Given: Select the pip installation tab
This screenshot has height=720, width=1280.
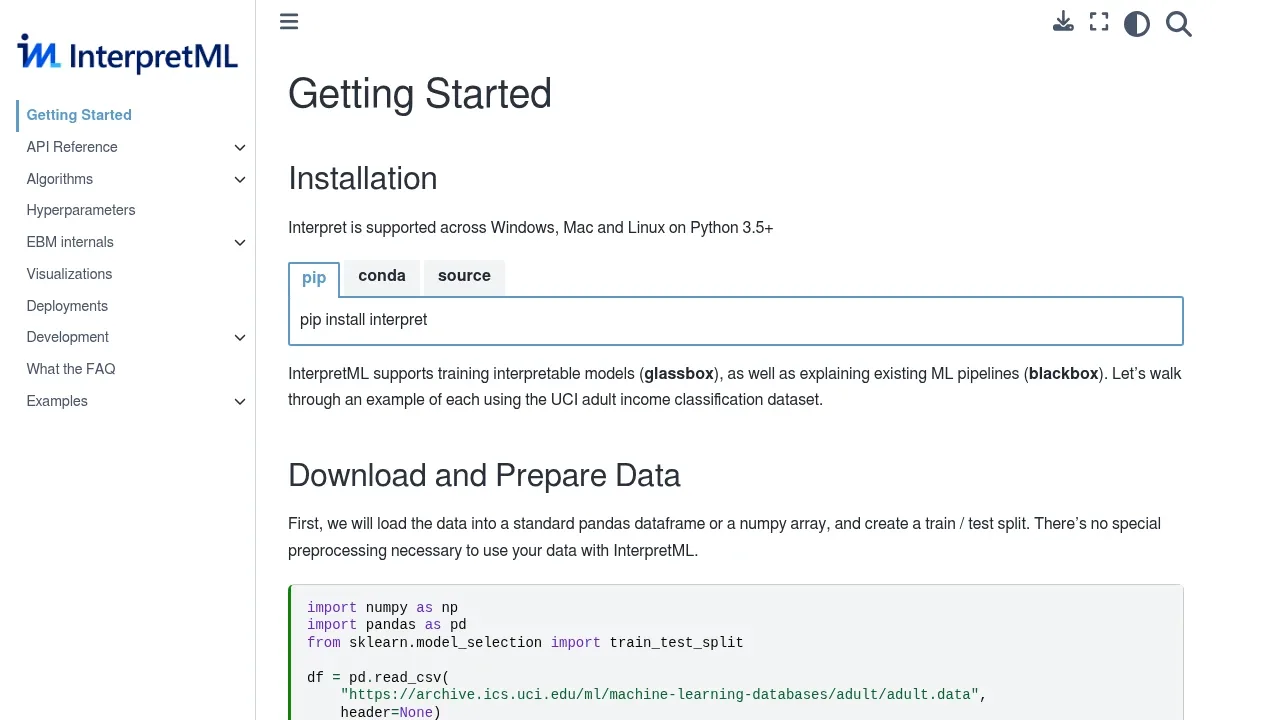Looking at the screenshot, I should (x=314, y=278).
